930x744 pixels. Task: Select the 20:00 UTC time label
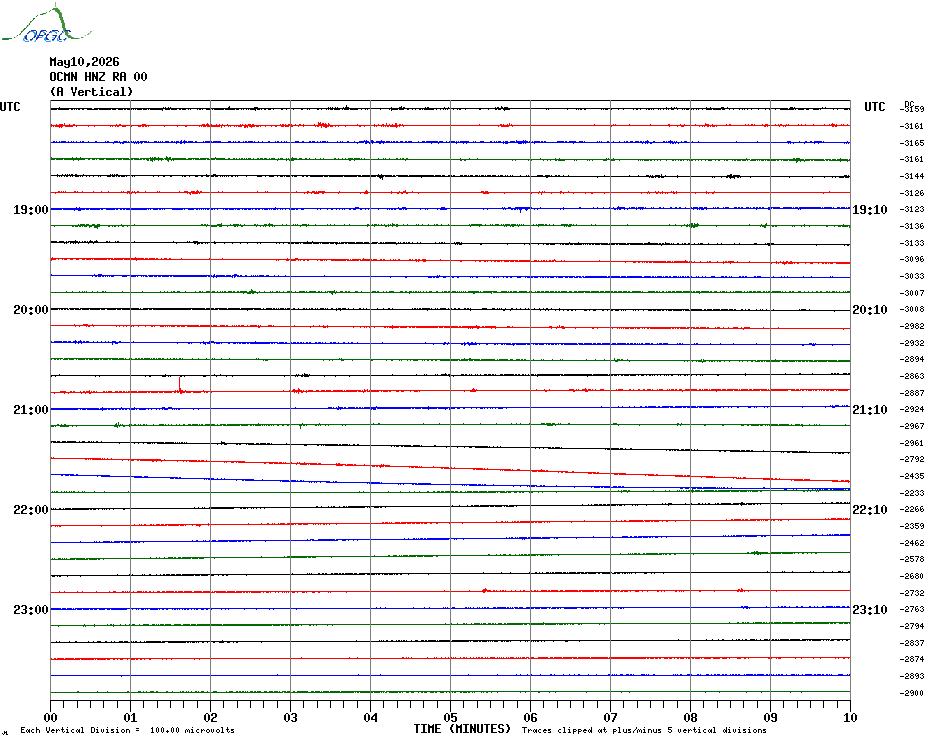pos(31,310)
